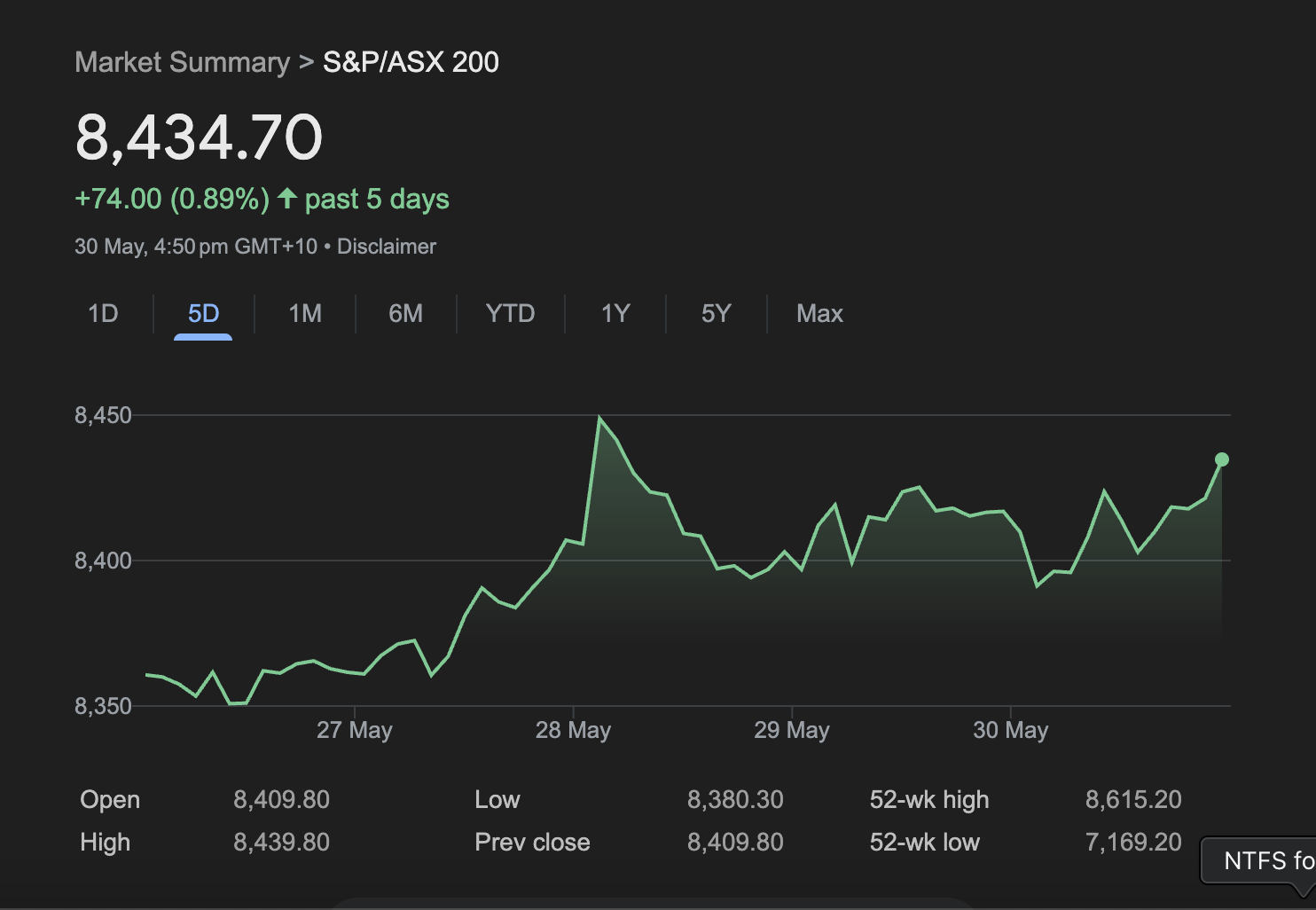Viewport: 1316px width, 910px height.
Task: Click the 52-wk high value 8,615.20
Action: pos(1133,800)
